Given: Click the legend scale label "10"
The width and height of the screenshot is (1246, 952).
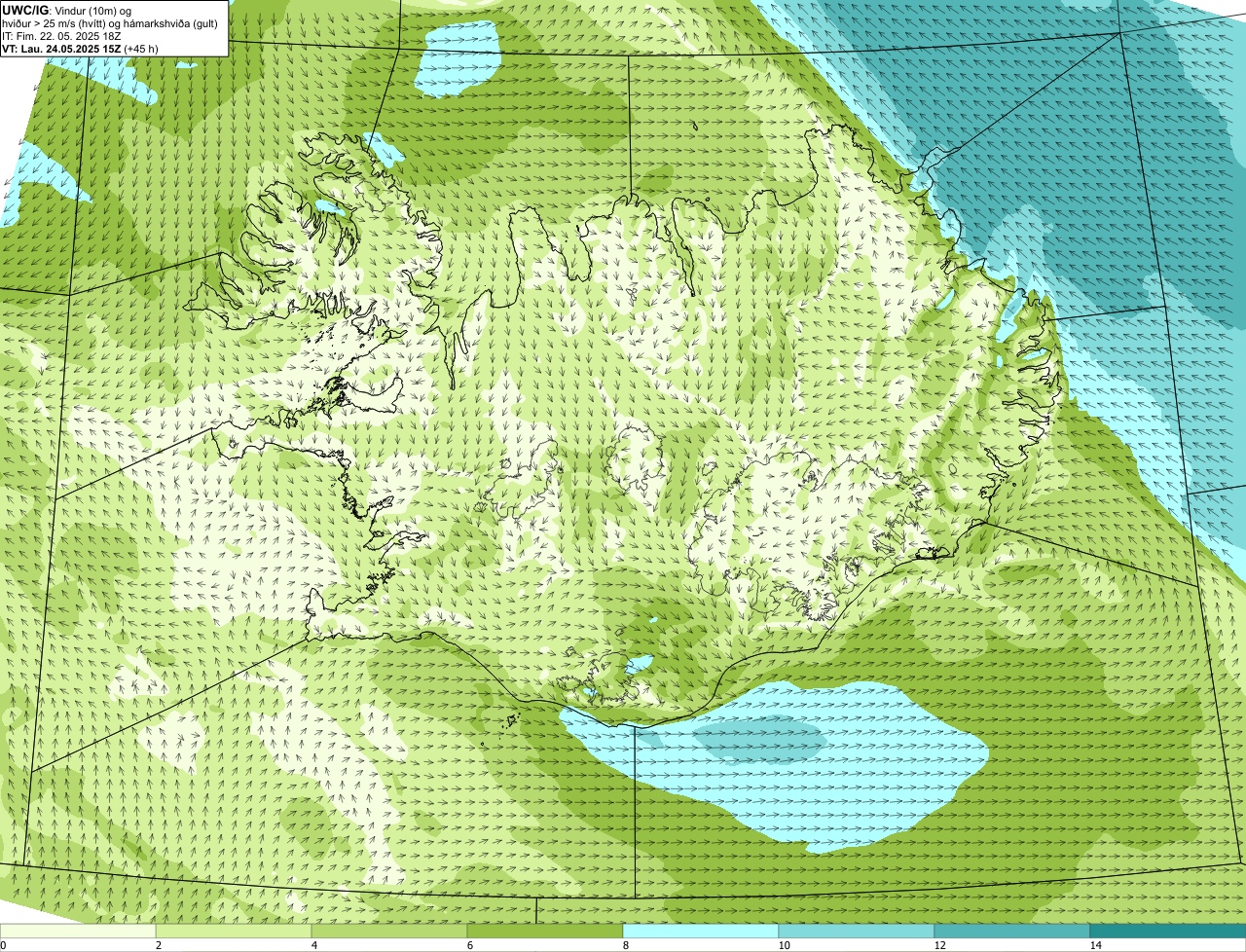Looking at the screenshot, I should click(784, 945).
